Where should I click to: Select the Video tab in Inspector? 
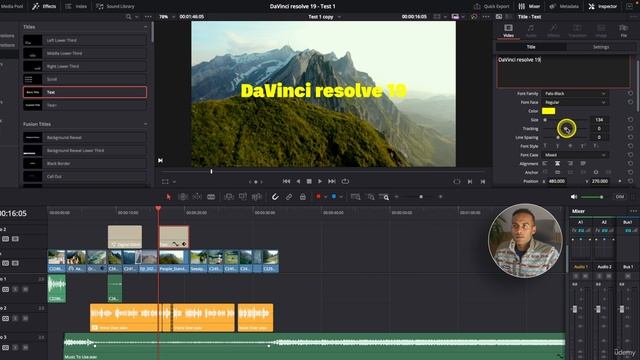pyautogui.click(x=508, y=31)
